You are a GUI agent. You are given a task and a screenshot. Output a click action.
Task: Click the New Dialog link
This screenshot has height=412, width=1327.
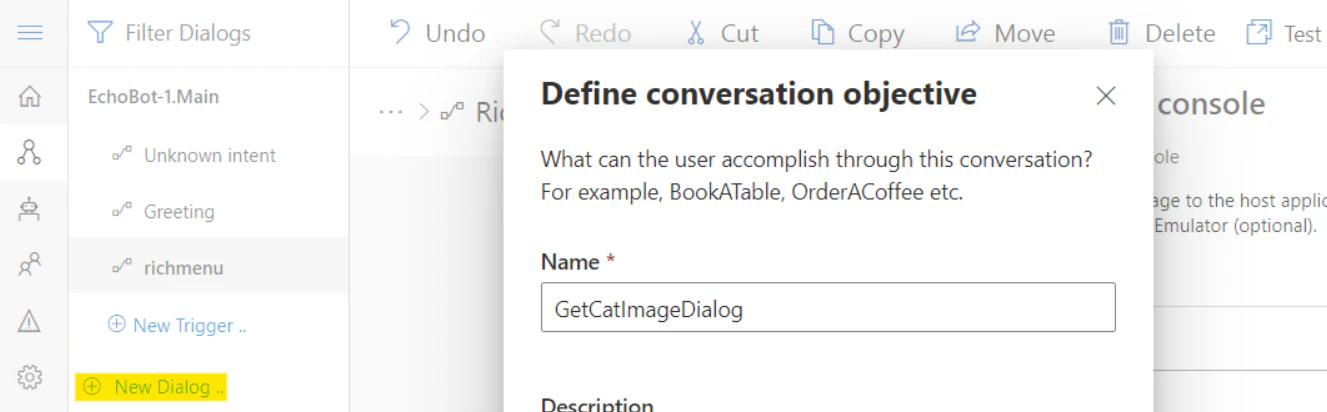coord(153,386)
